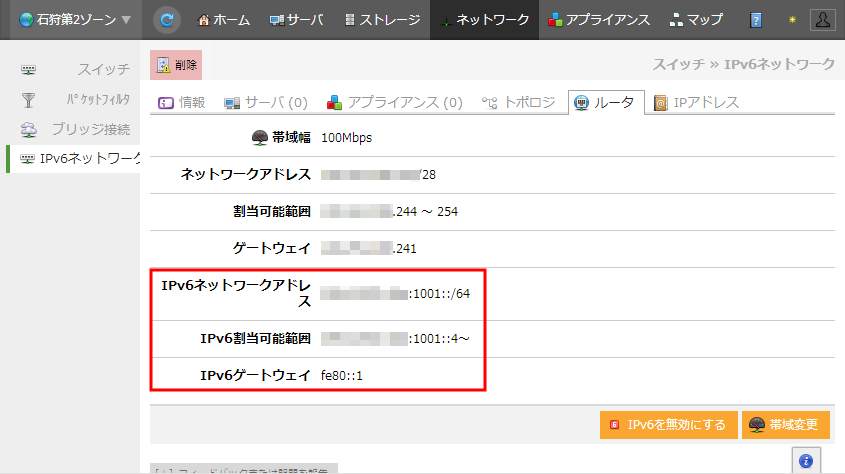Click the 帯域変更 button
This screenshot has height=474, width=845.
(x=786, y=425)
